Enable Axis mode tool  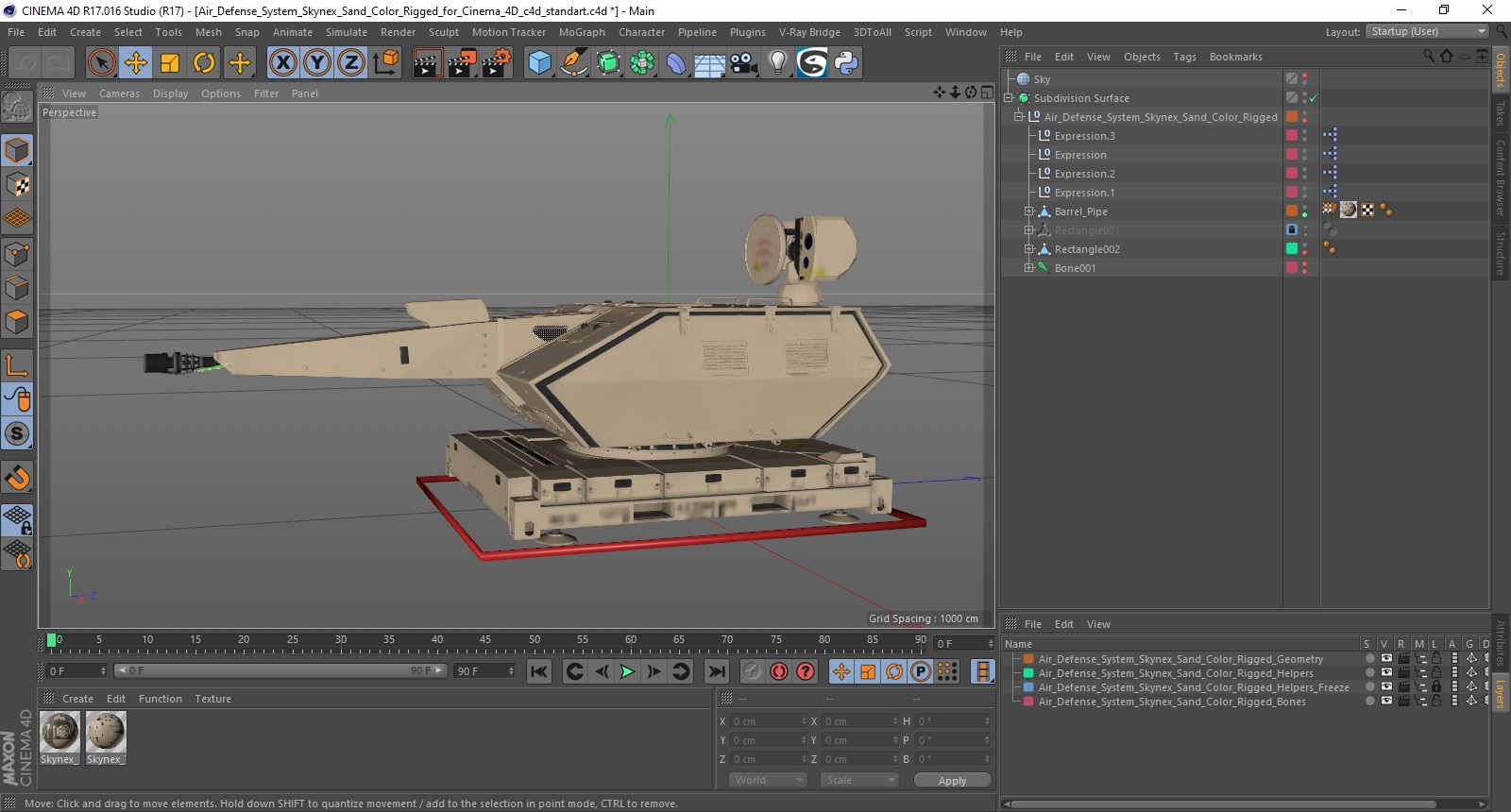[17, 365]
